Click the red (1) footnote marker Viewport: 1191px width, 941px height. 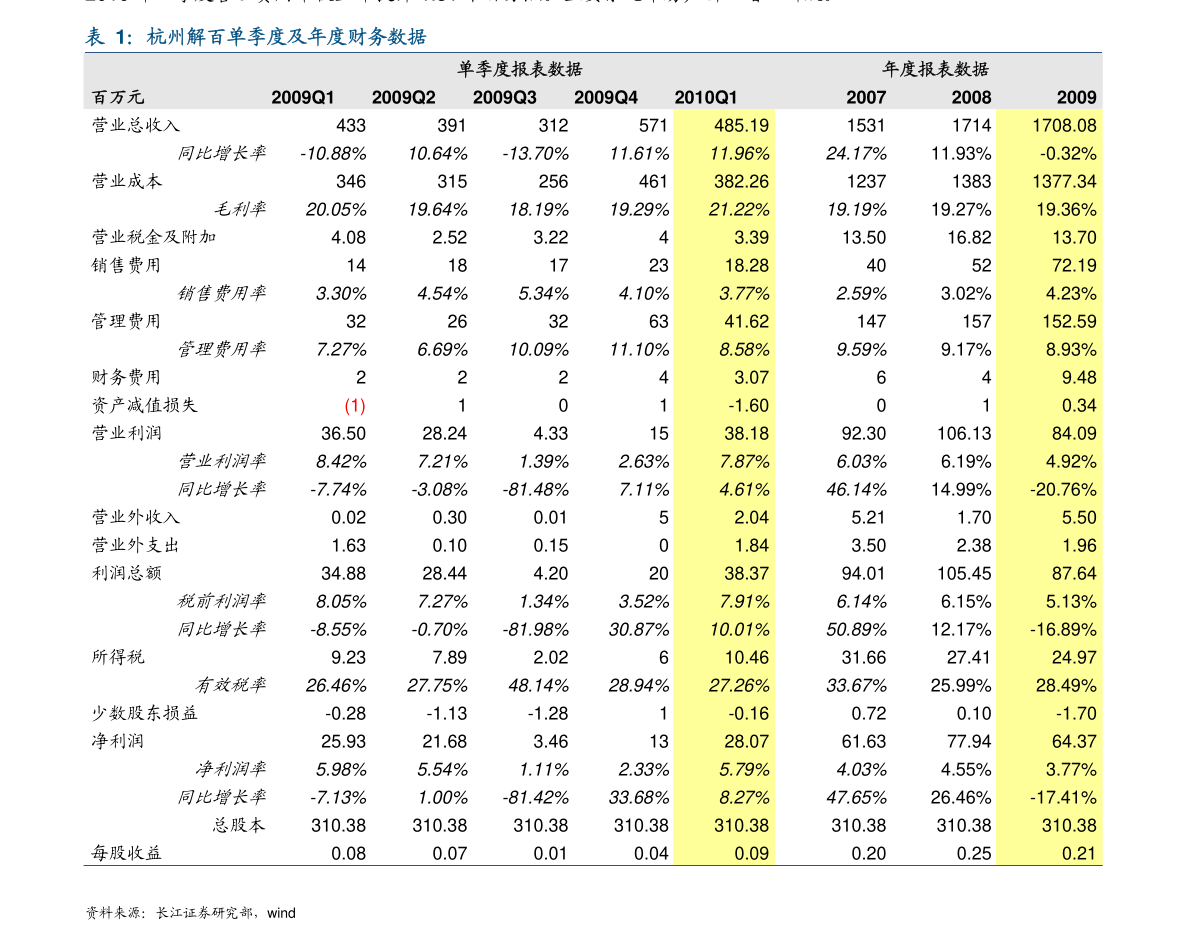click(355, 406)
